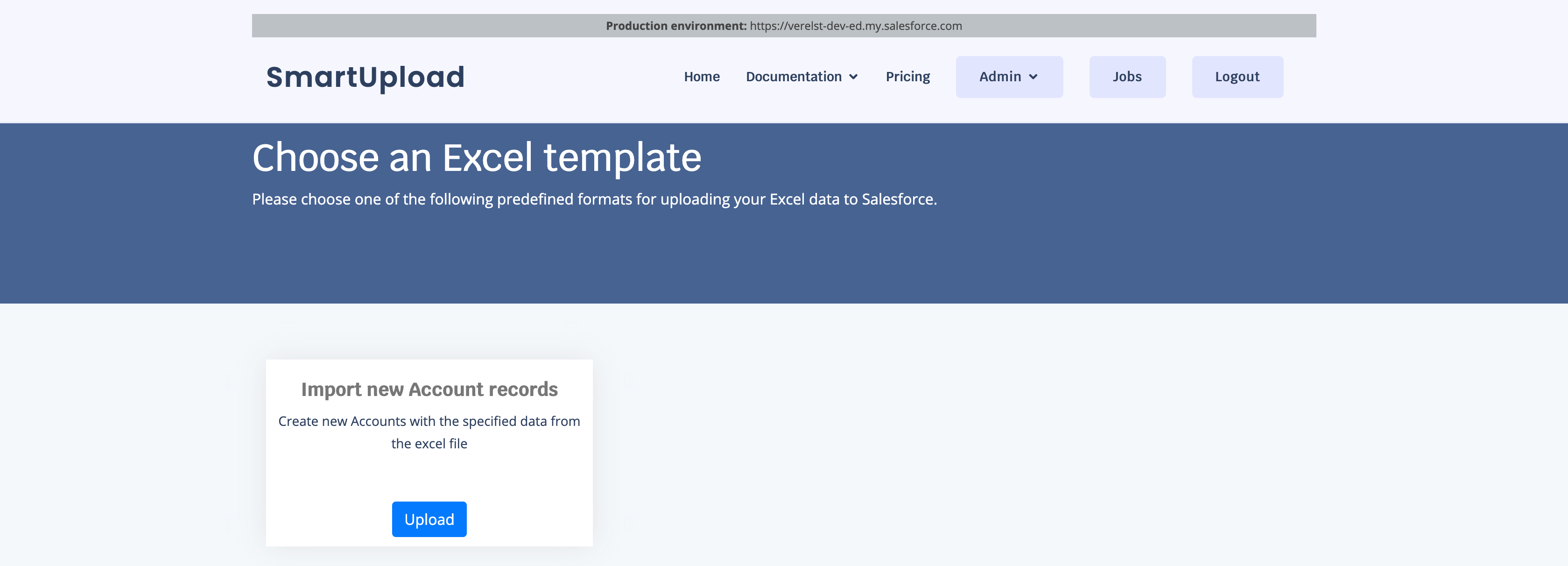Click the empty area beside template card
This screenshot has width=1568, height=566.
(974, 451)
